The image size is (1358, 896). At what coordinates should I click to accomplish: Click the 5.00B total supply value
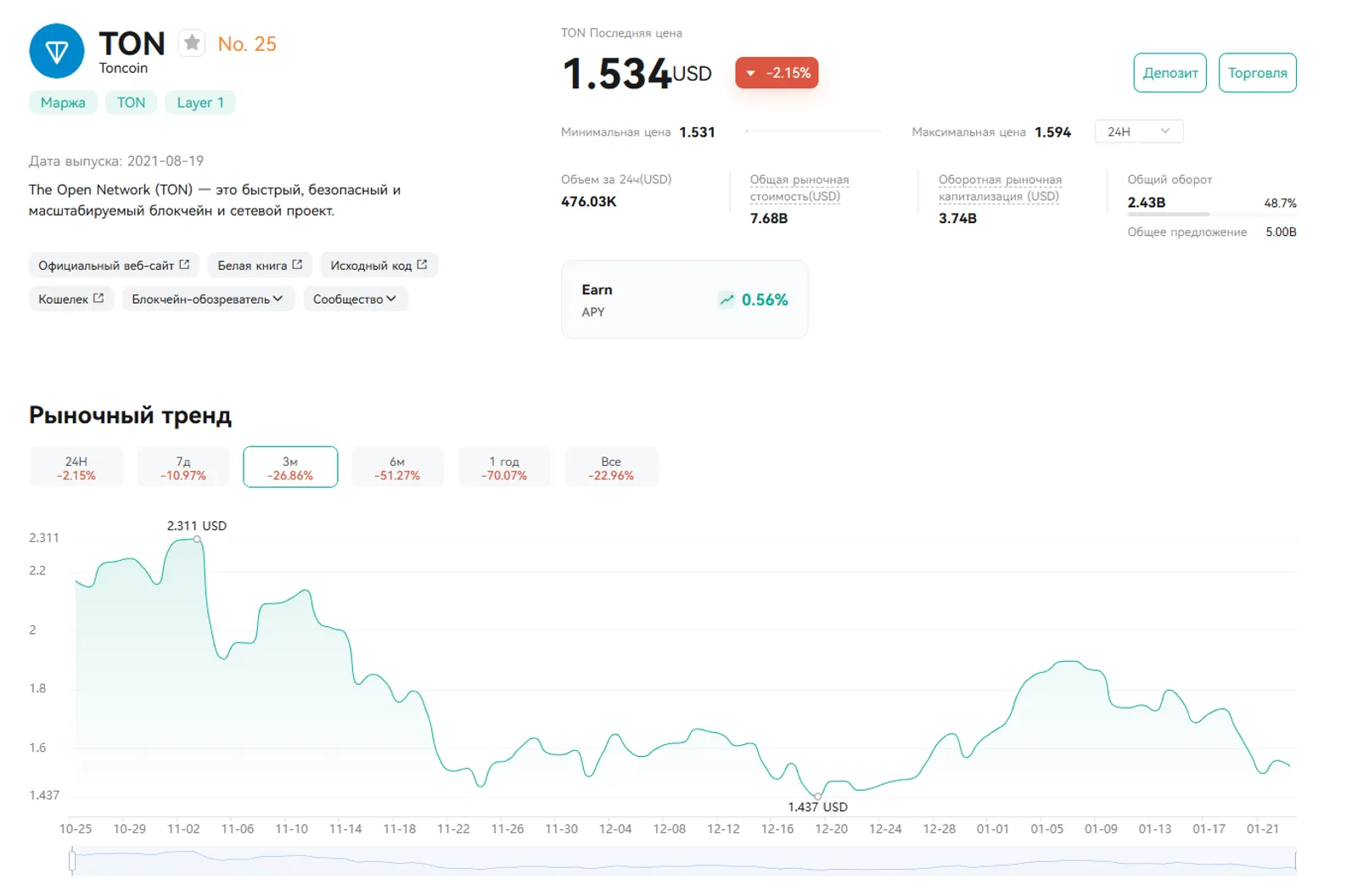tap(1281, 232)
